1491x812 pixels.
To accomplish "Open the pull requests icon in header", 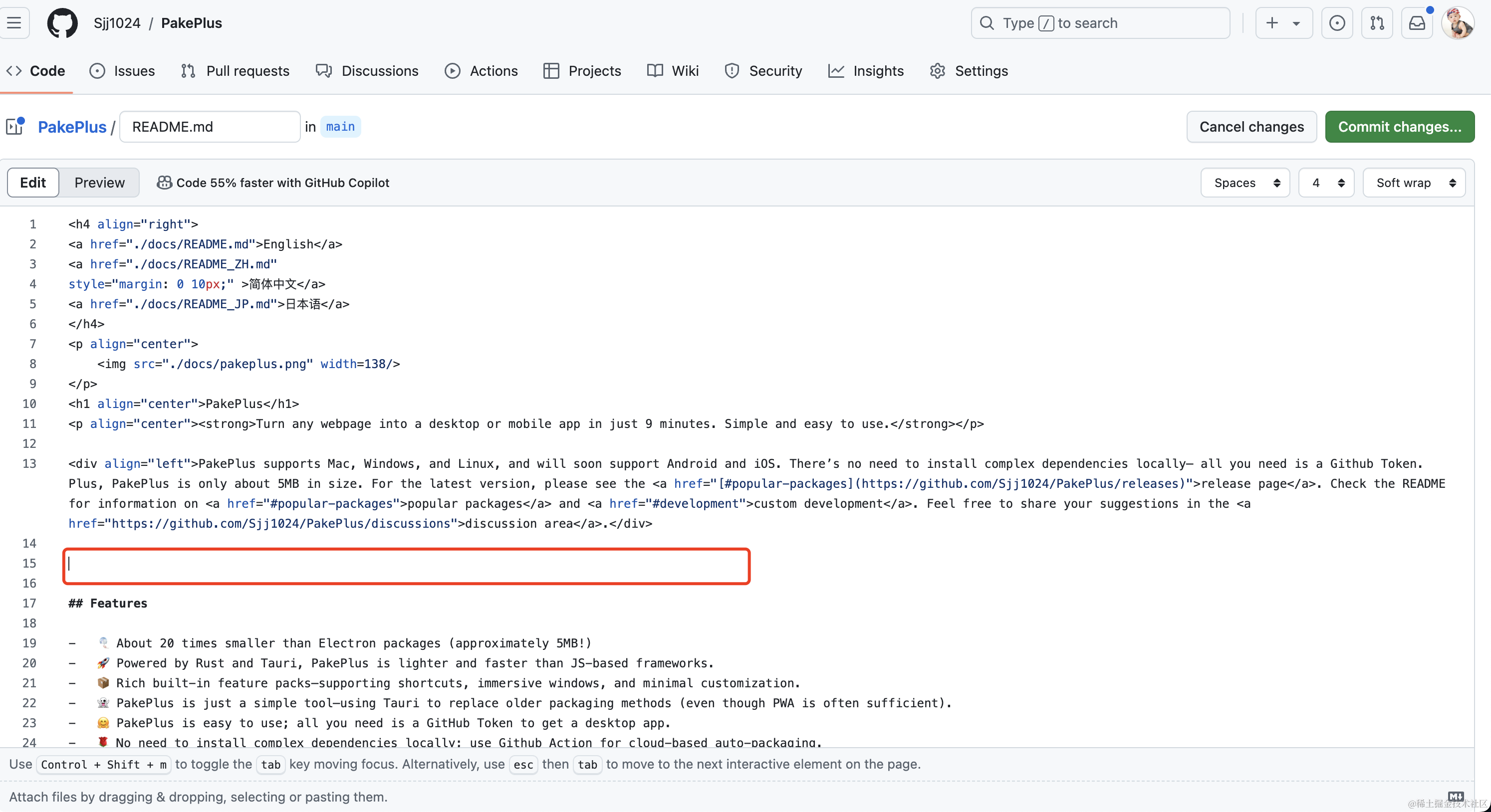I will pyautogui.click(x=1377, y=23).
